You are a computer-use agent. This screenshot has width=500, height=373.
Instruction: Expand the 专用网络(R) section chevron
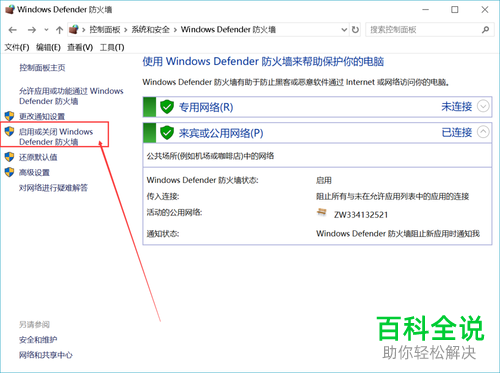tap(483, 107)
